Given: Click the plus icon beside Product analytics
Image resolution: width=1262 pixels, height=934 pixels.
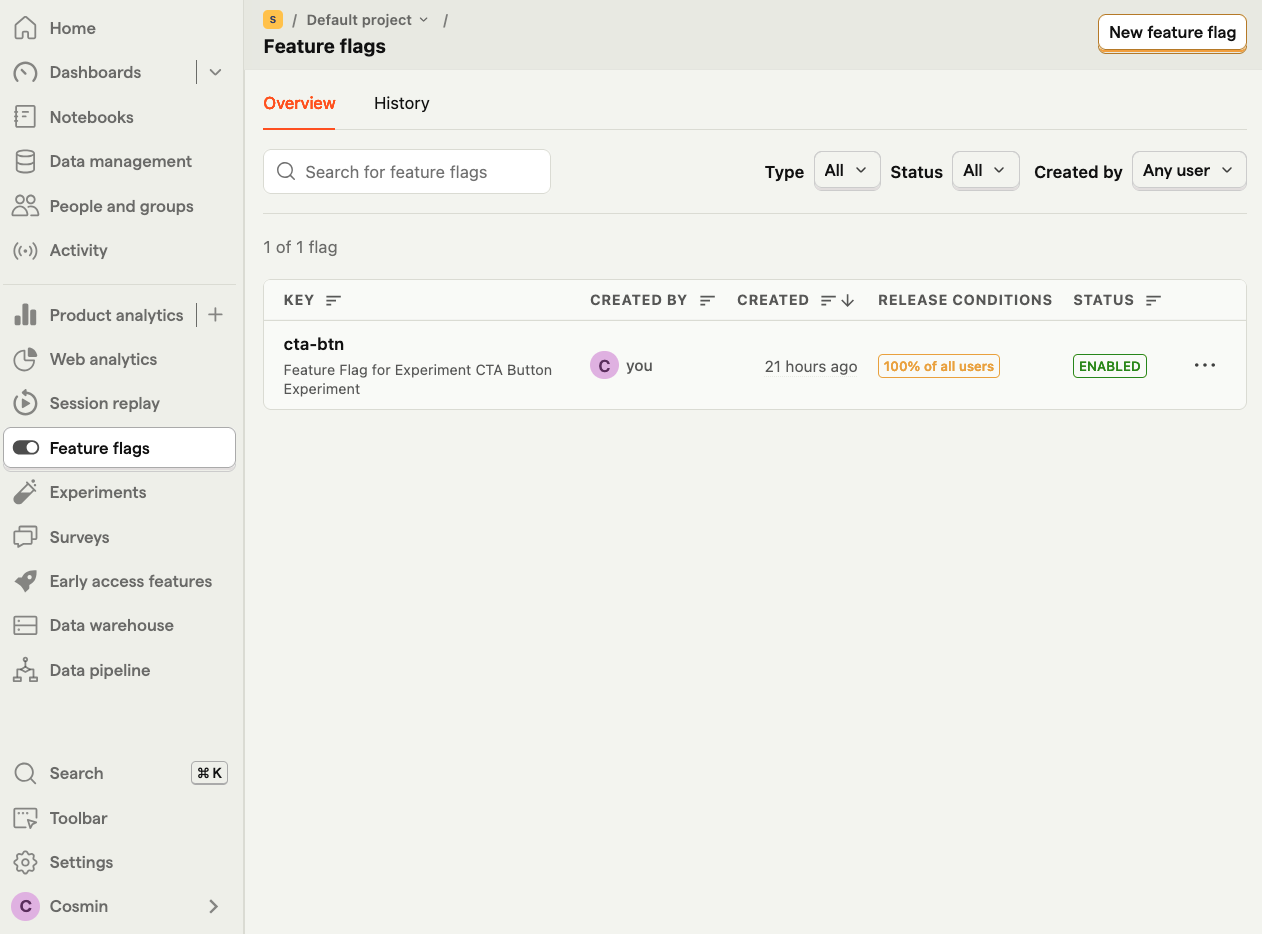Looking at the screenshot, I should tap(215, 315).
